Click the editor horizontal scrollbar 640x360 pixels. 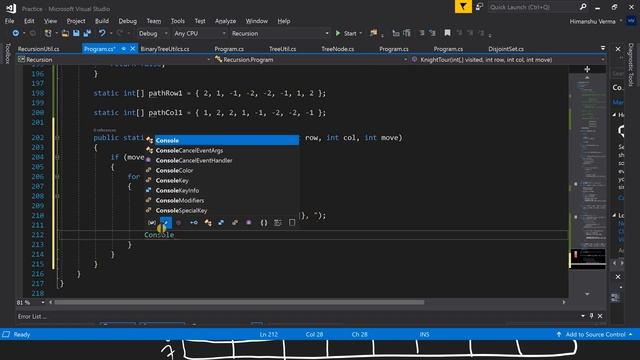[x=239, y=302]
